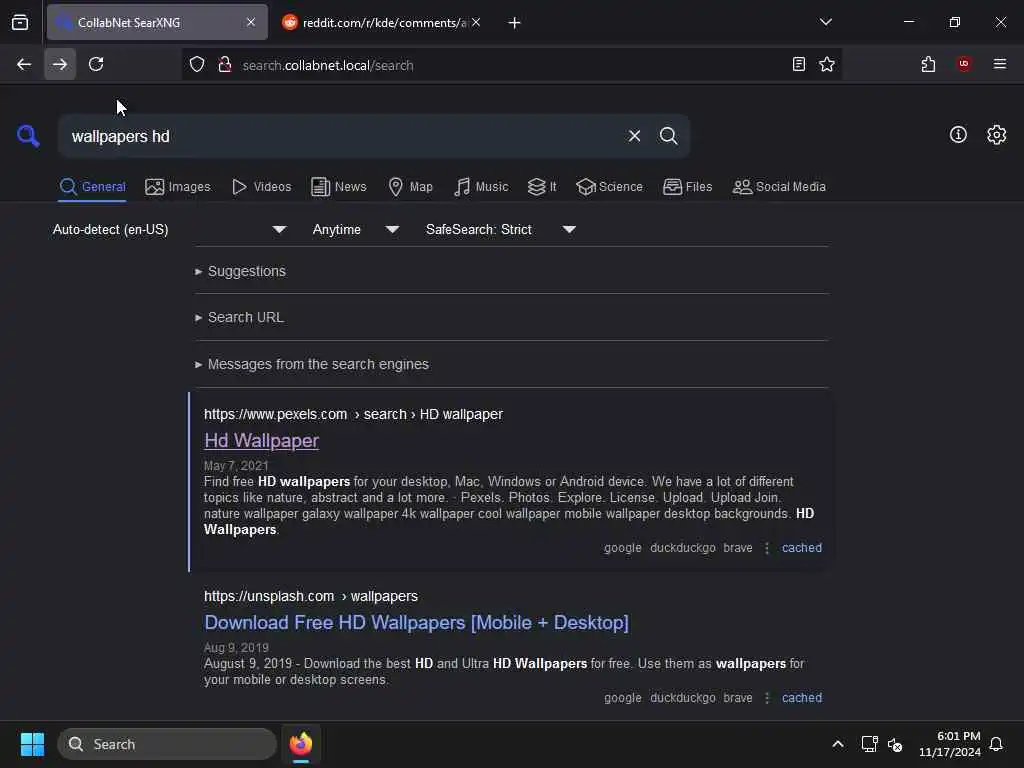Close the reddit tab
This screenshot has height=768, width=1024.
click(476, 22)
